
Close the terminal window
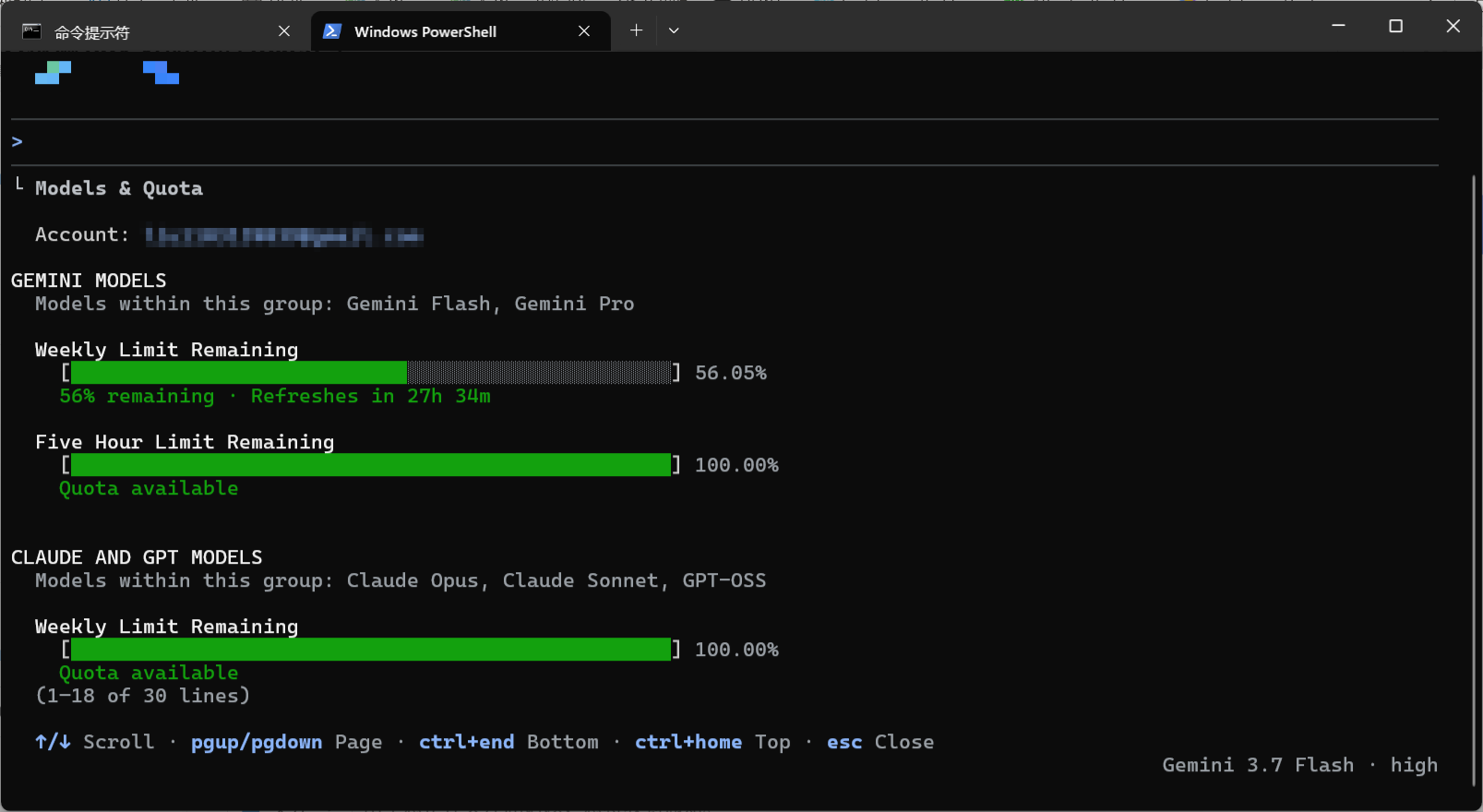pos(1453,26)
